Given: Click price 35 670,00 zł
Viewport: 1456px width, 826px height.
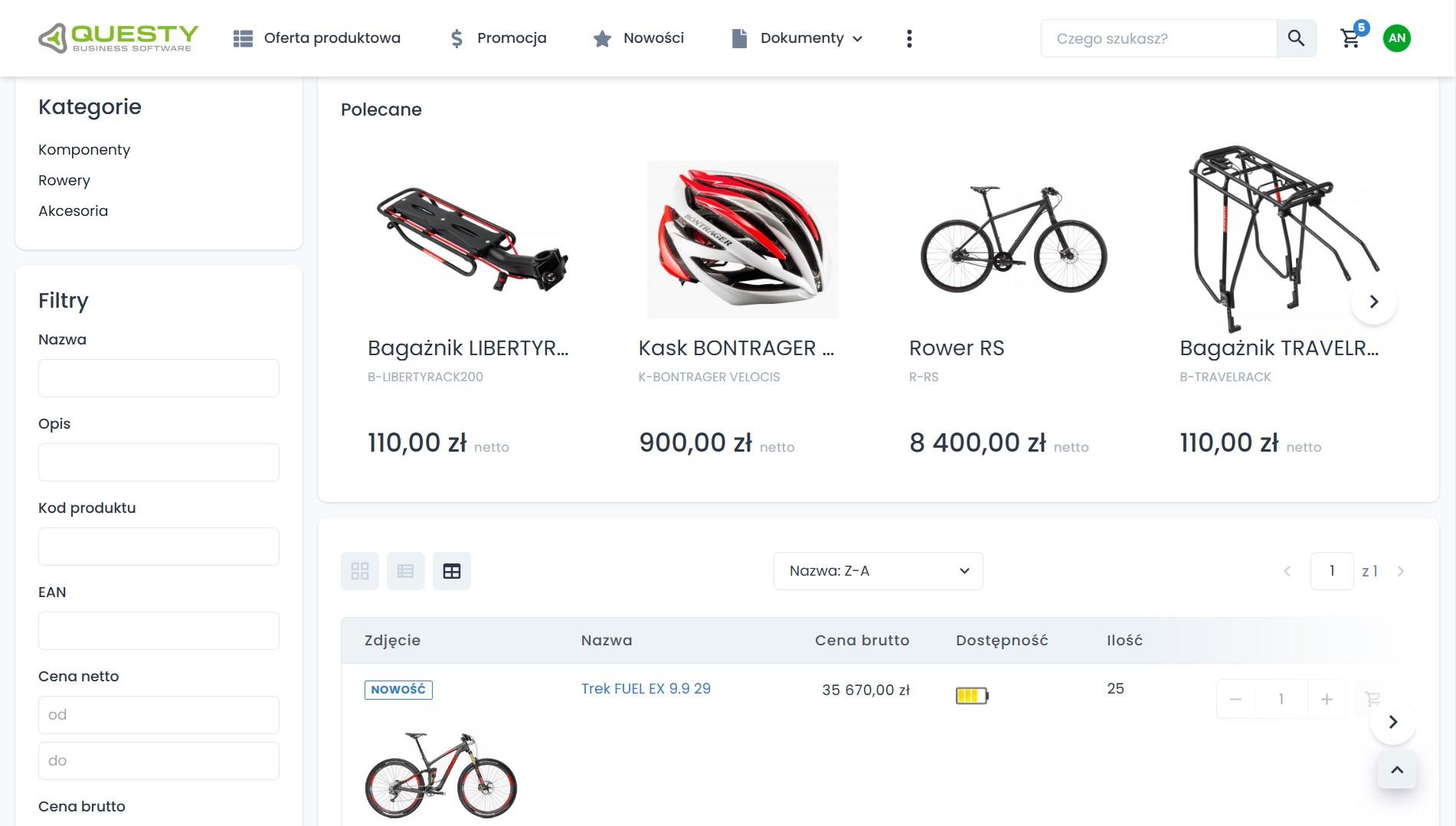Looking at the screenshot, I should click(x=865, y=690).
